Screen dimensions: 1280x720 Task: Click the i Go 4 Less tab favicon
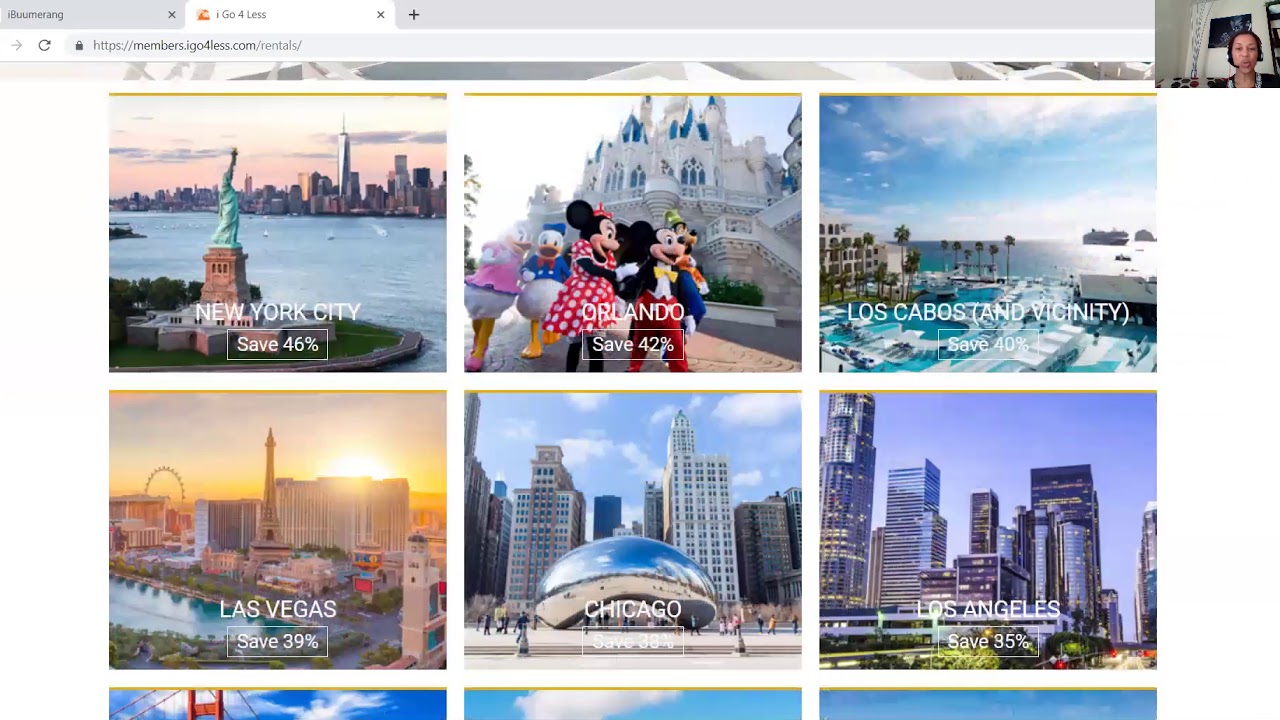click(x=204, y=15)
